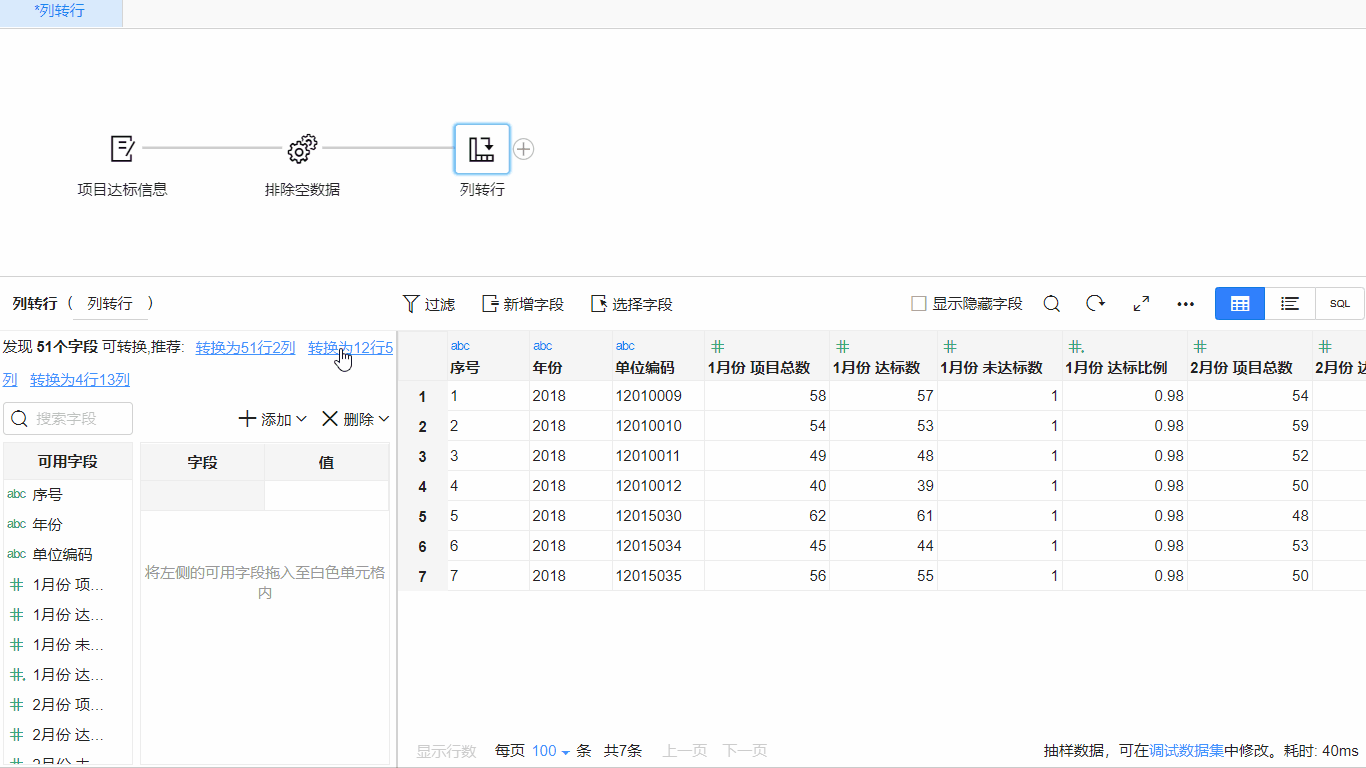
Task: Open the more options ellipsis menu
Action: [x=1186, y=304]
